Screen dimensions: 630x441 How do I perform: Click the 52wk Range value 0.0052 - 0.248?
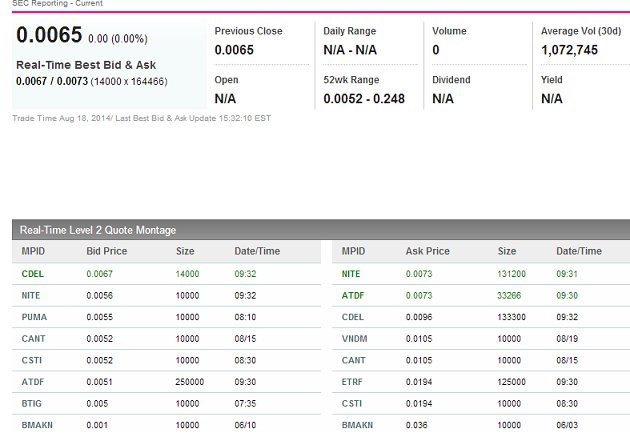[364, 99]
